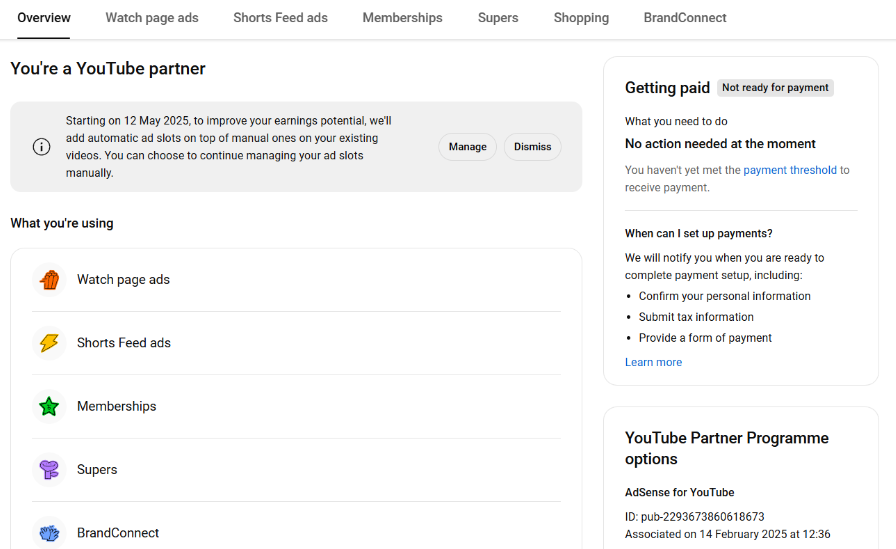Click Confirm your personal information bullet

[725, 296]
